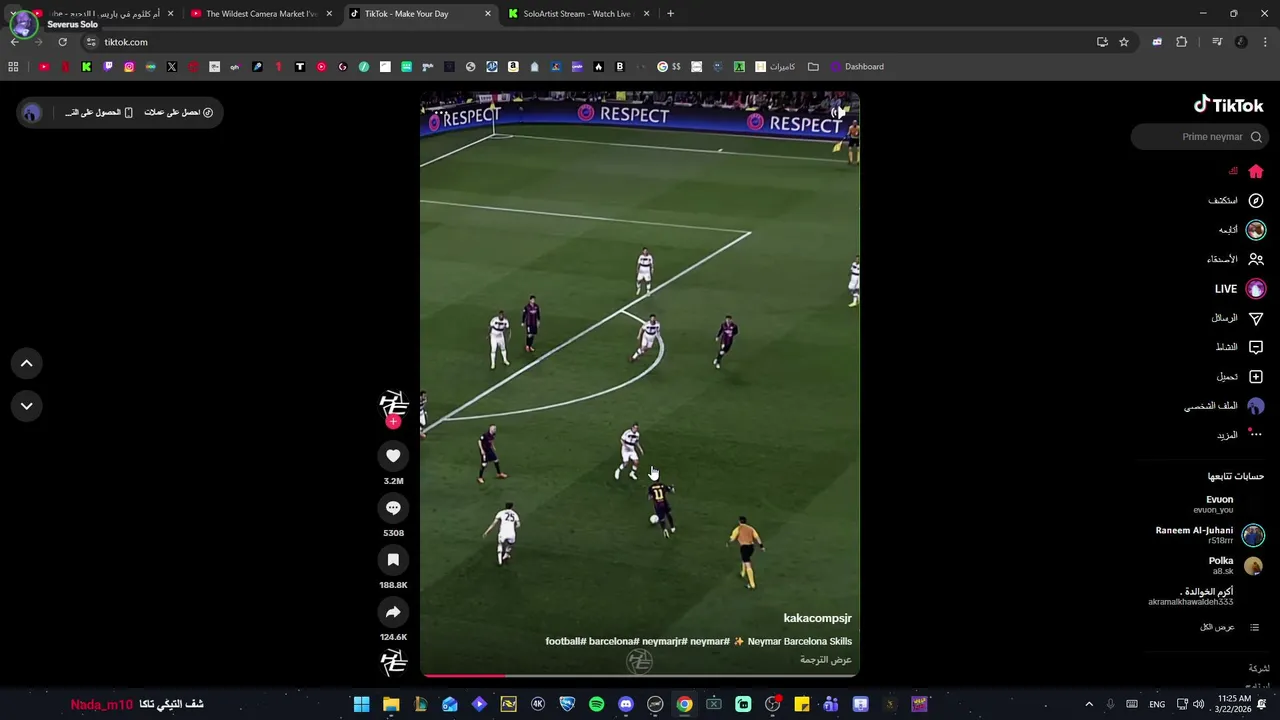Expand the following list with عرض الكل
The height and width of the screenshot is (720, 1280).
point(1230,627)
